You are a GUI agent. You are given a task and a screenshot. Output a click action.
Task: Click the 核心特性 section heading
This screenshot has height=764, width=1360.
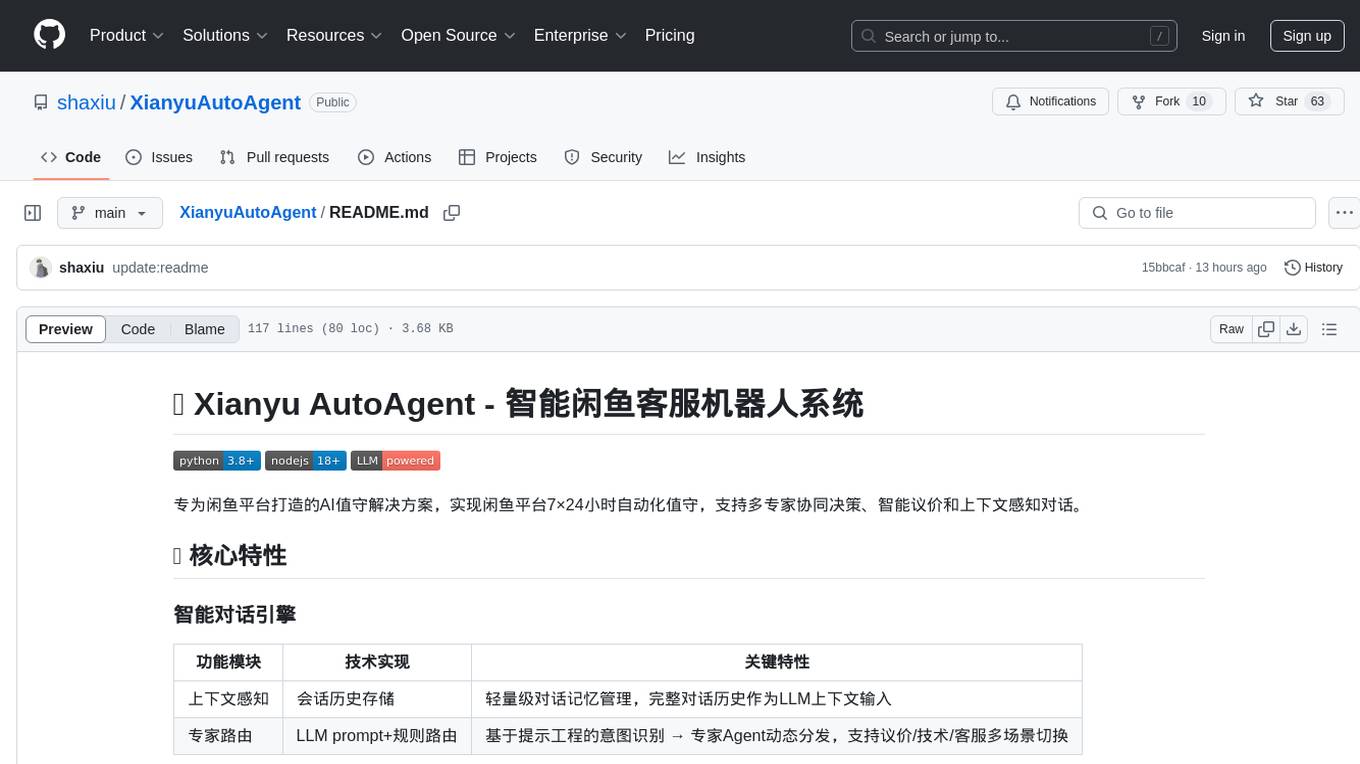pos(230,556)
